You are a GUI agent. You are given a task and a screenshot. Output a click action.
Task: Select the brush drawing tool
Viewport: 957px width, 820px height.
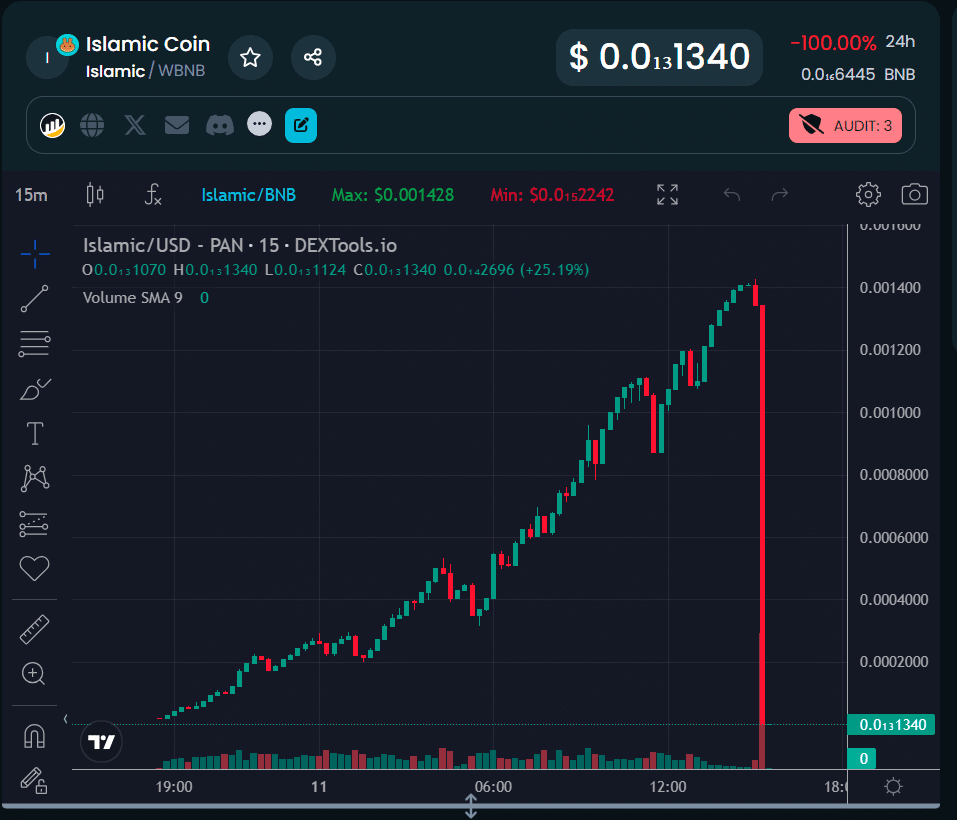tap(35, 388)
